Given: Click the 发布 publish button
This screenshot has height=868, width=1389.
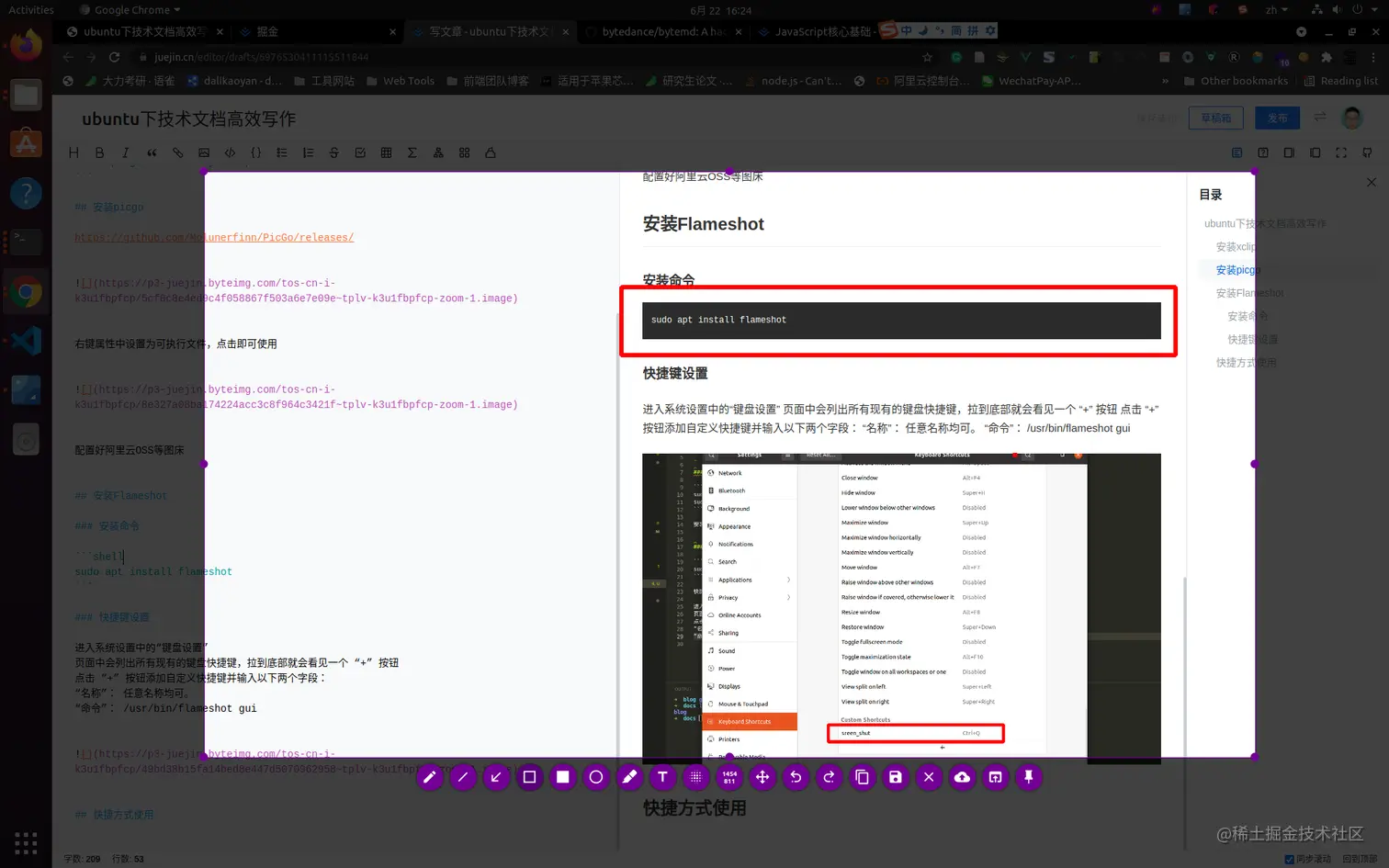Looking at the screenshot, I should tap(1278, 118).
